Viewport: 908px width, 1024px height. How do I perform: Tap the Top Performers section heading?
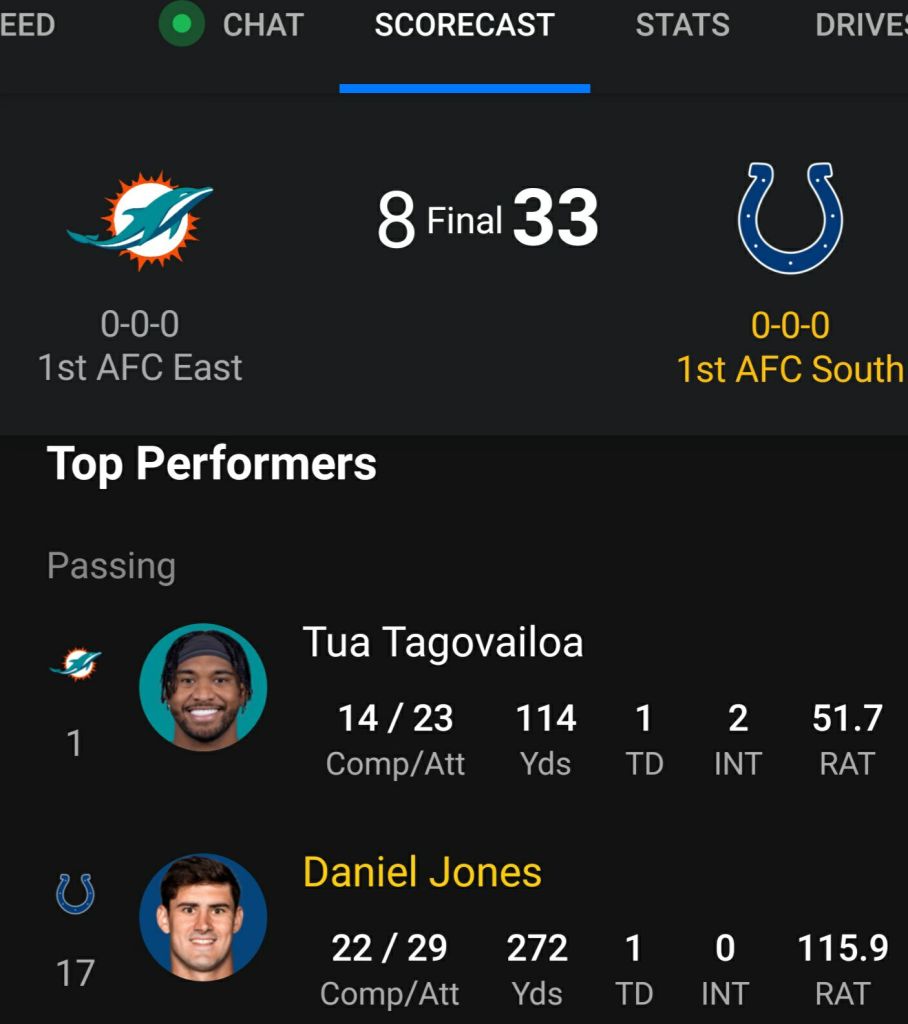[x=212, y=464]
